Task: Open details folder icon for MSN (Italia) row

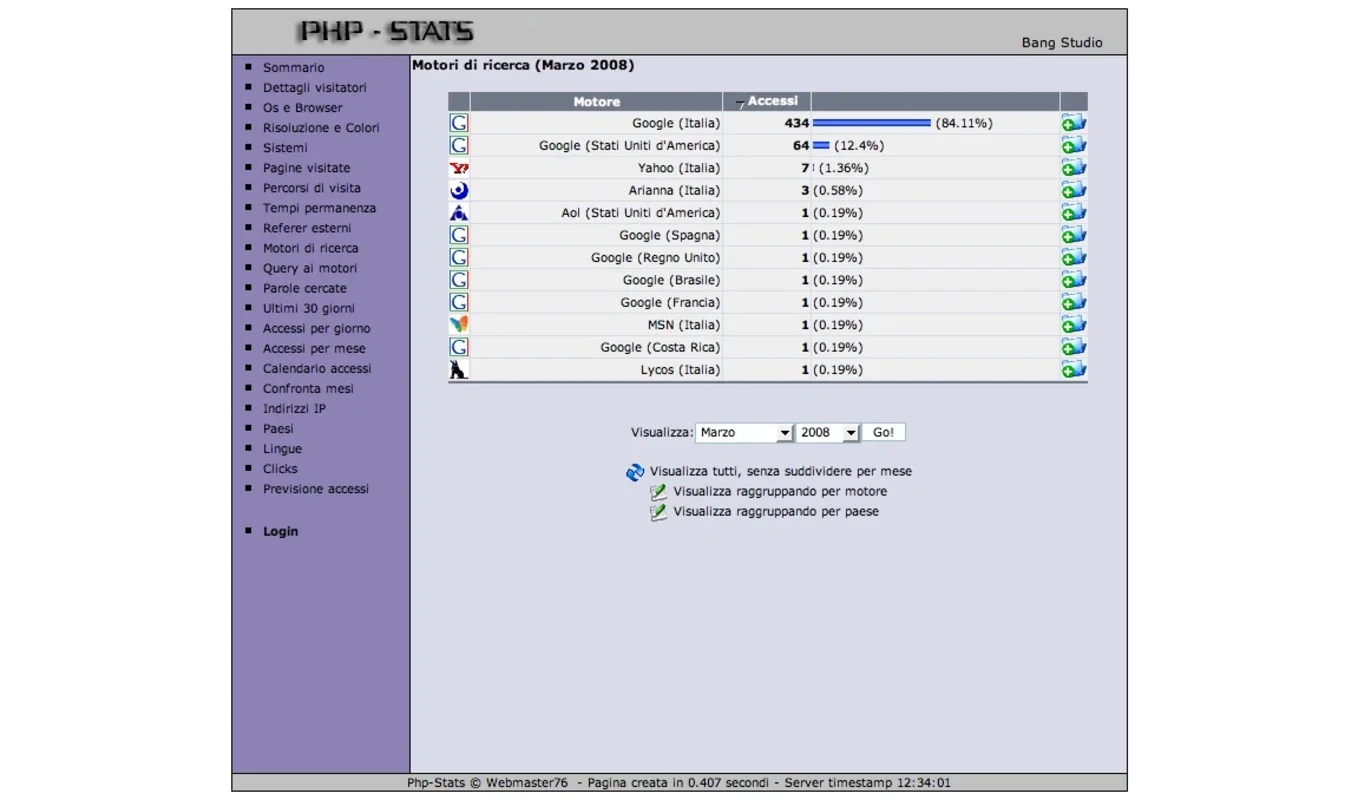Action: 1073,325
